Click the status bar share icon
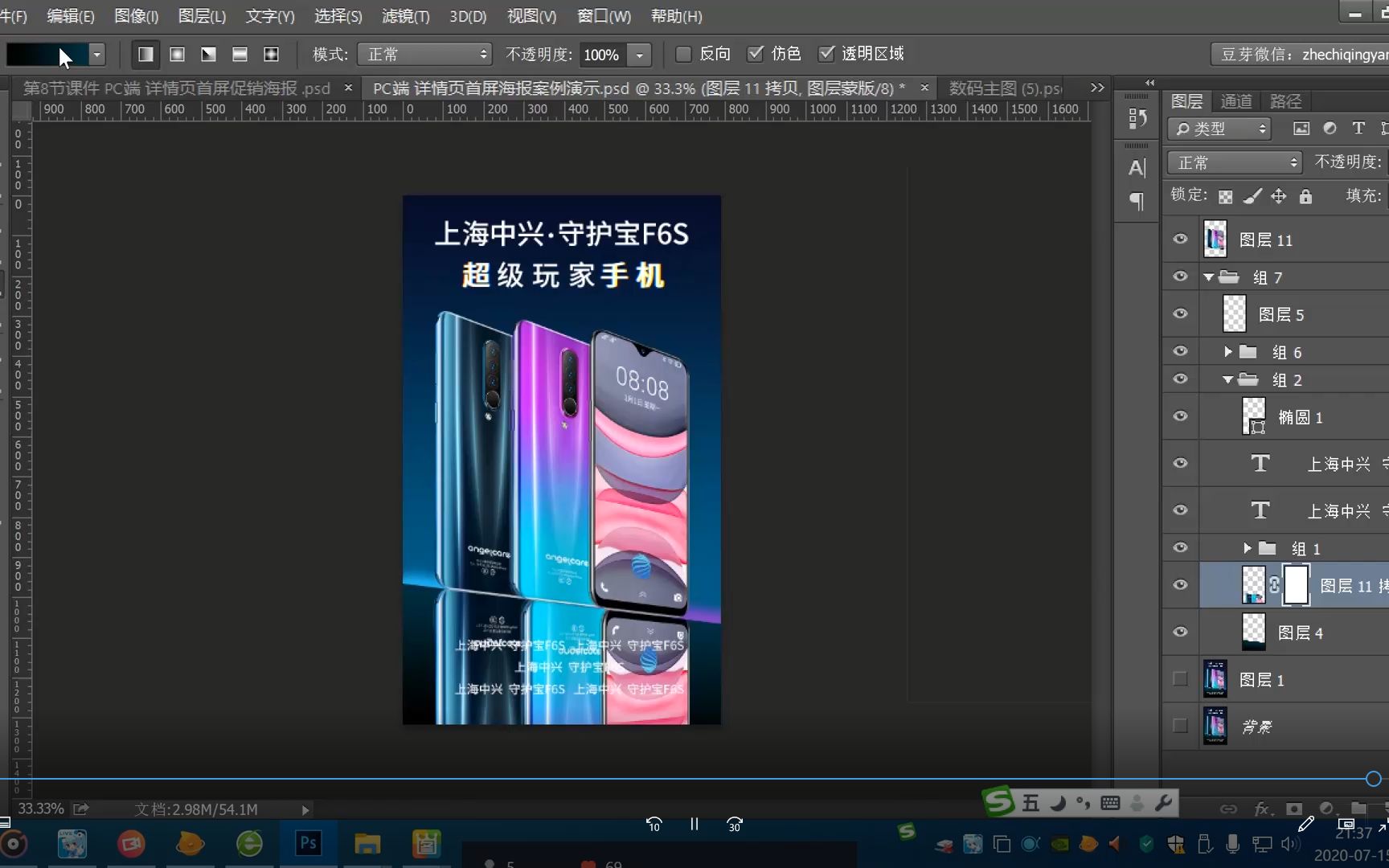 [x=80, y=809]
